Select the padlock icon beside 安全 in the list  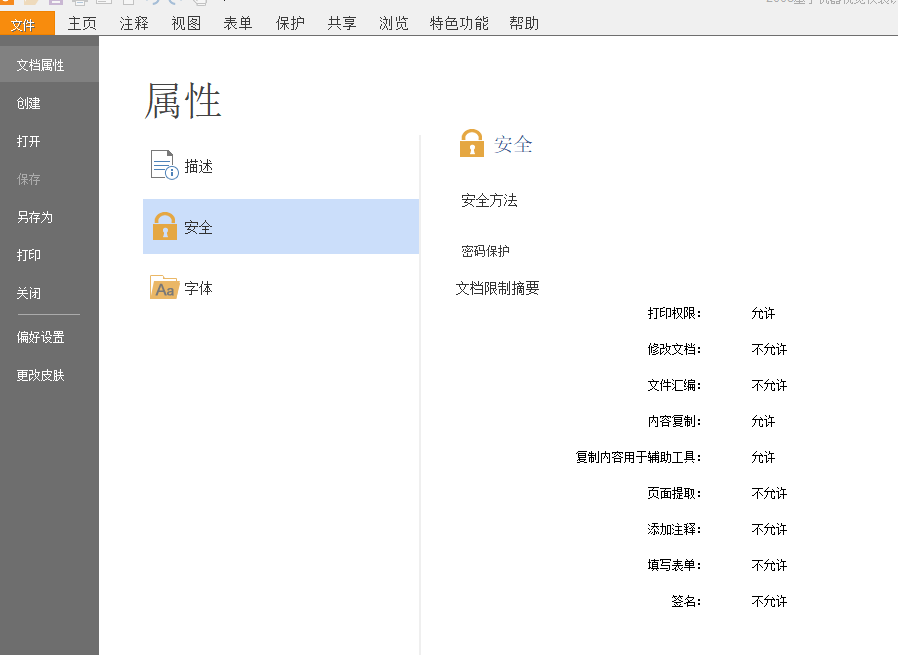click(x=164, y=226)
